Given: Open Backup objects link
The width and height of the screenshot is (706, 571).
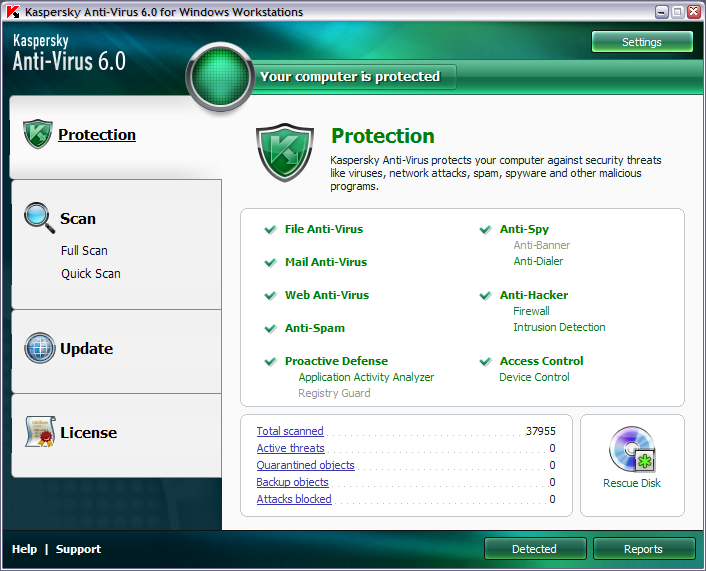Looking at the screenshot, I should tap(292, 482).
